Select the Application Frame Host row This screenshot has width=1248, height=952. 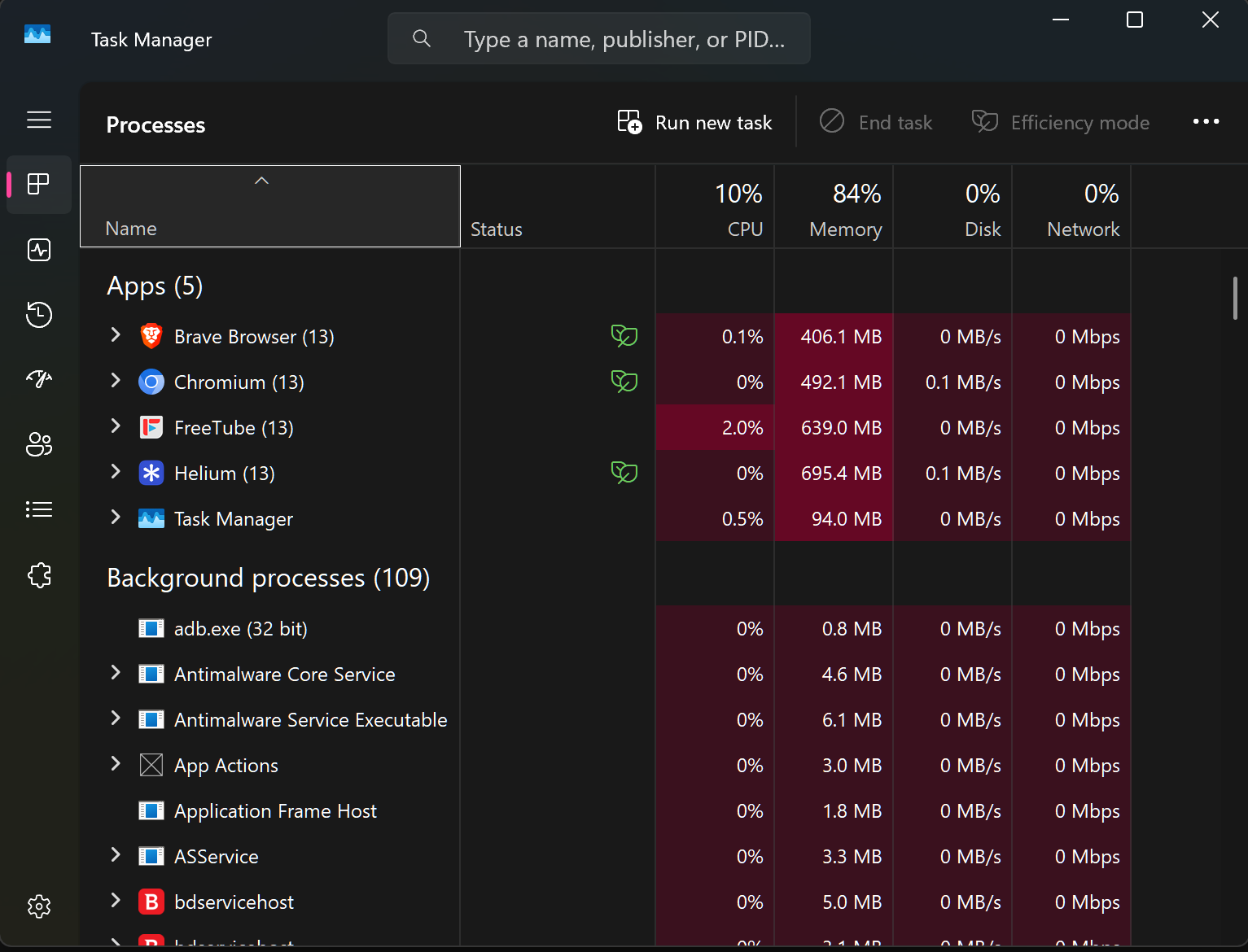(x=606, y=810)
